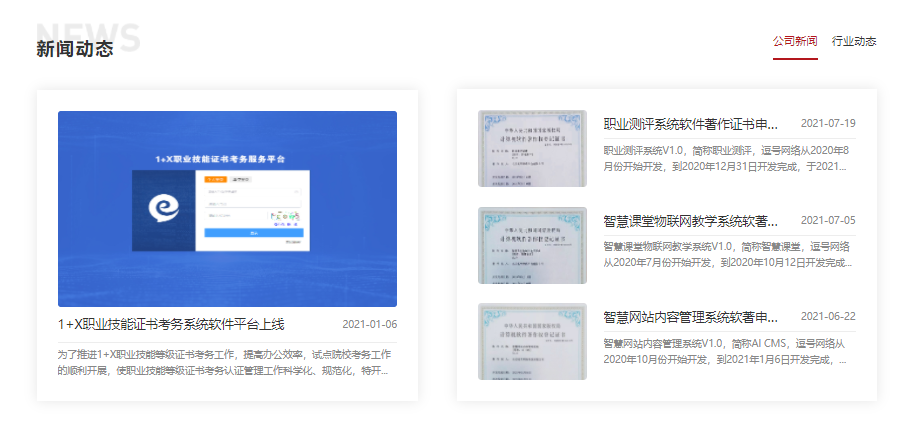Open the 智慧课堂物联网教学系统 news title

[x=690, y=221]
